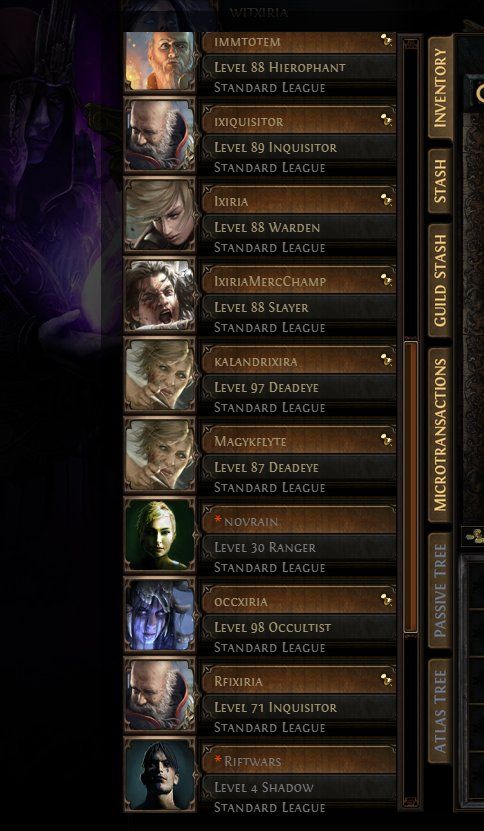Click the occxiria Occultist portrait
The image size is (484, 831).
160,615
